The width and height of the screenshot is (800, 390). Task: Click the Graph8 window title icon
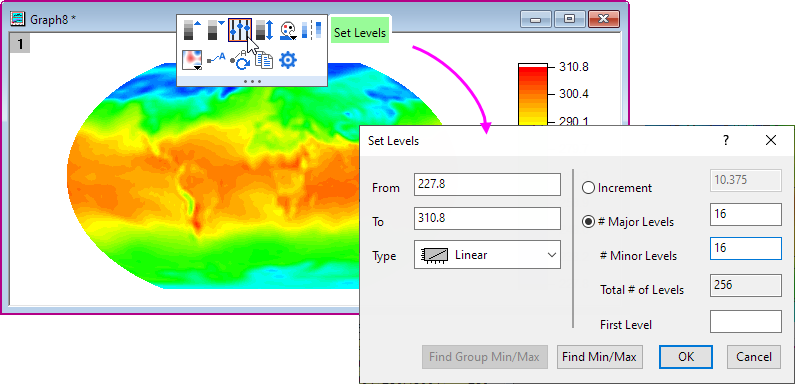18,19
